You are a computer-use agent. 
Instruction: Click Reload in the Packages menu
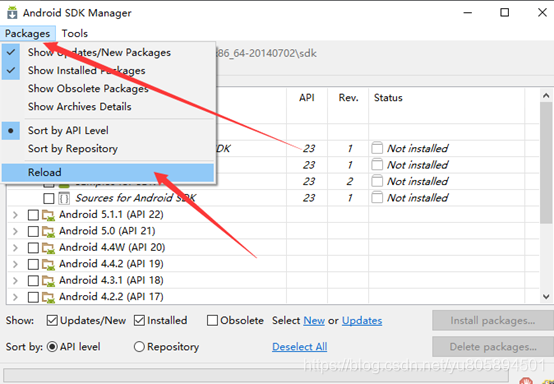coord(108,172)
